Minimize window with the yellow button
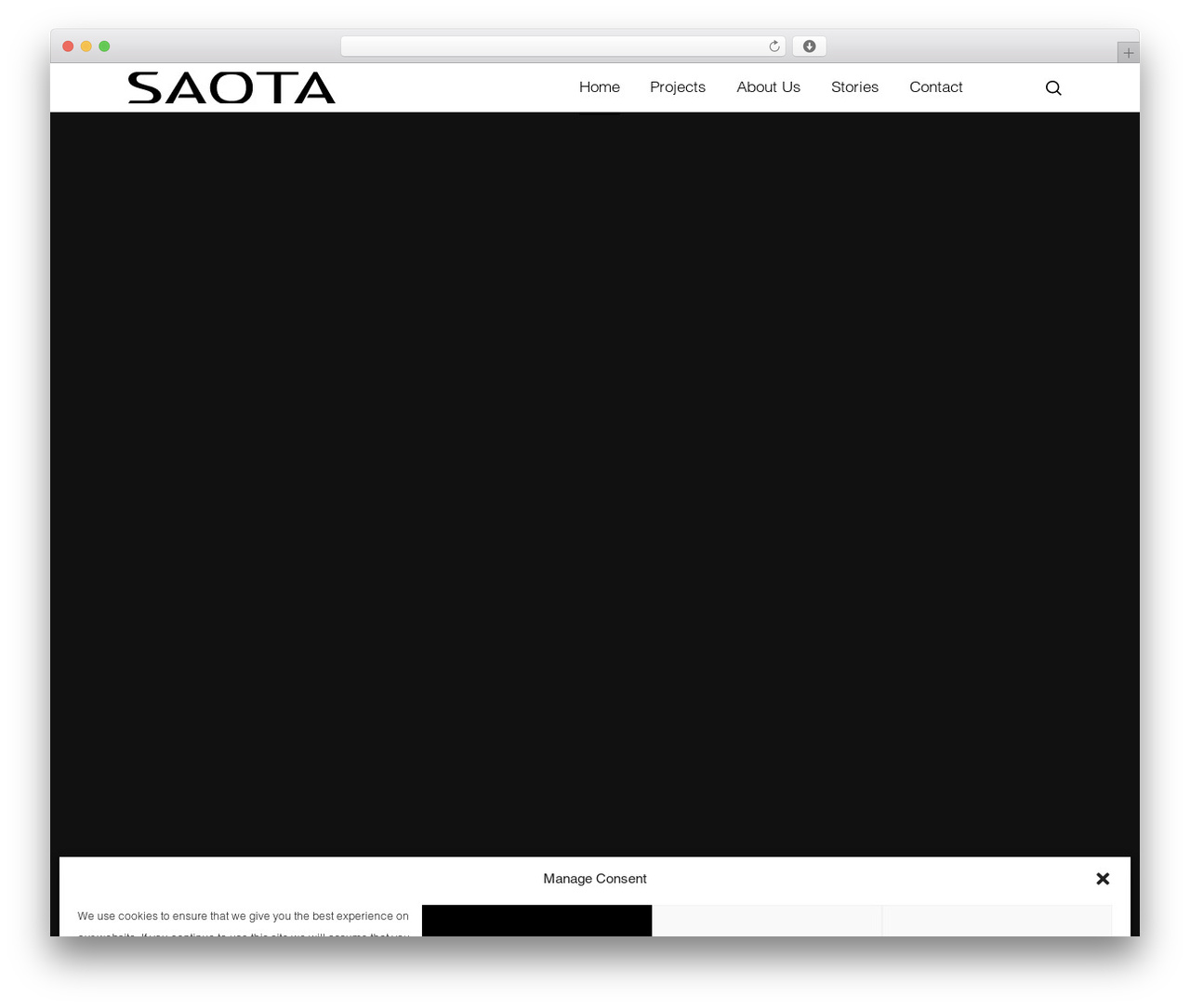Image resolution: width=1190 pixels, height=1008 pixels. 86,46
